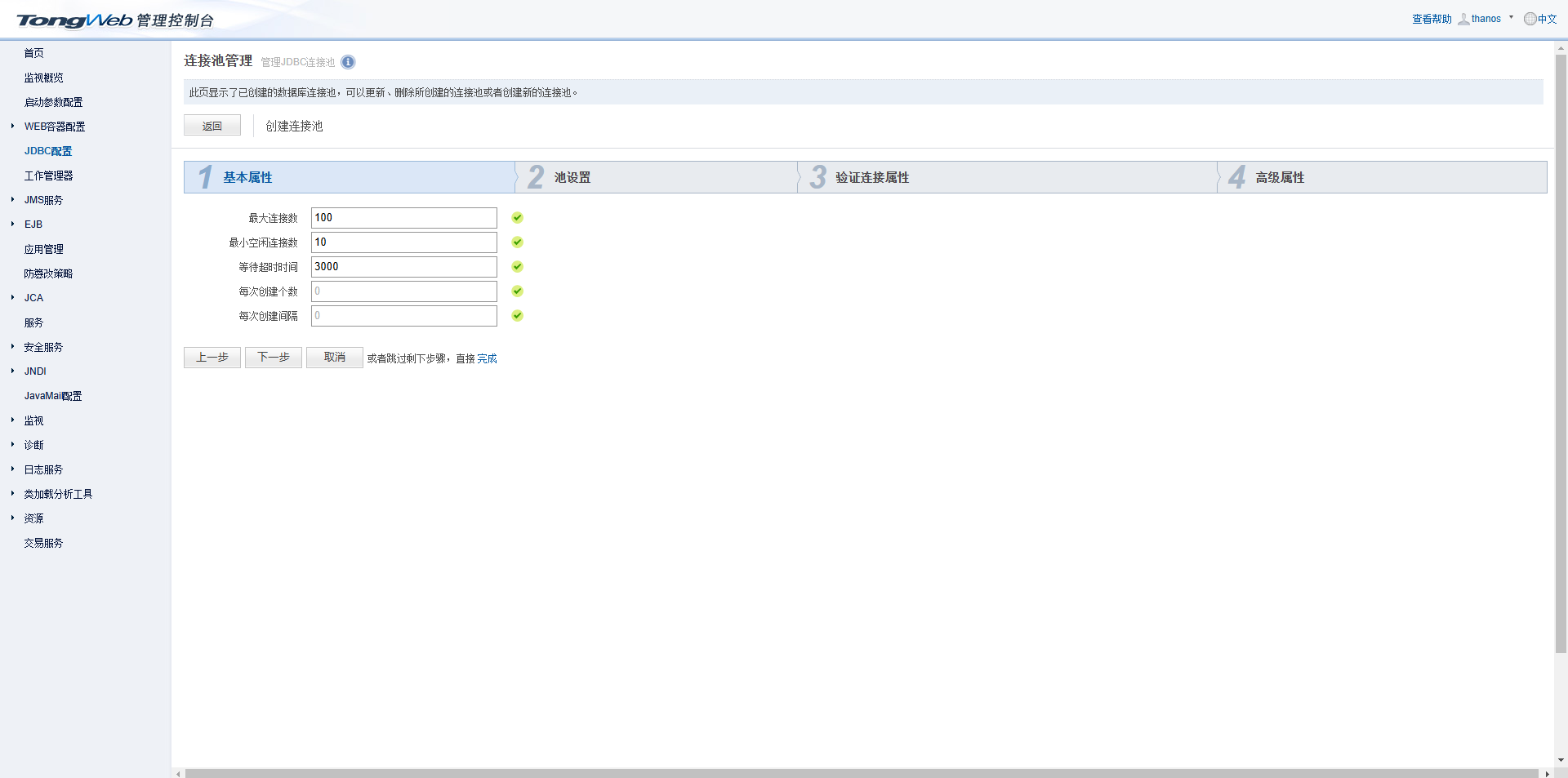Focus the 每次创建间隔 input field
Image resolution: width=1568 pixels, height=778 pixels.
[x=404, y=316]
